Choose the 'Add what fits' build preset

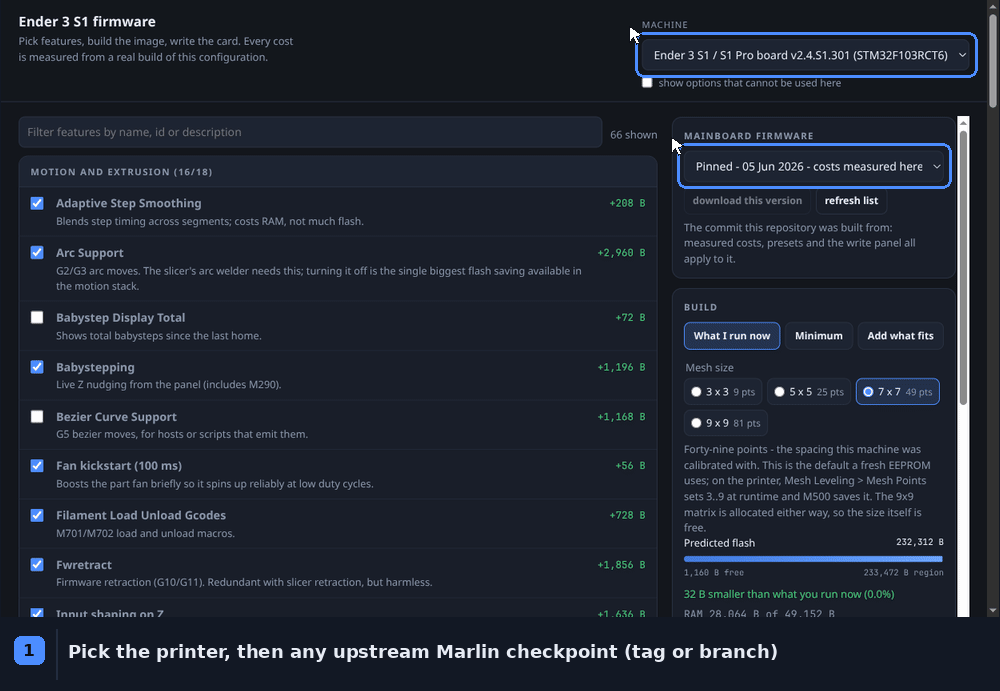pos(900,336)
